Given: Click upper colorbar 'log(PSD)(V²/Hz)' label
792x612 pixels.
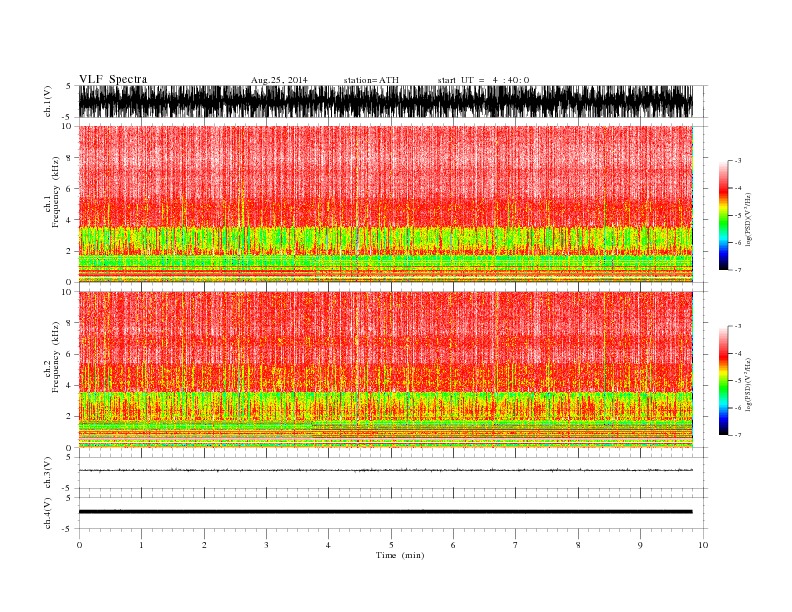Looking at the screenshot, I should [748, 219].
